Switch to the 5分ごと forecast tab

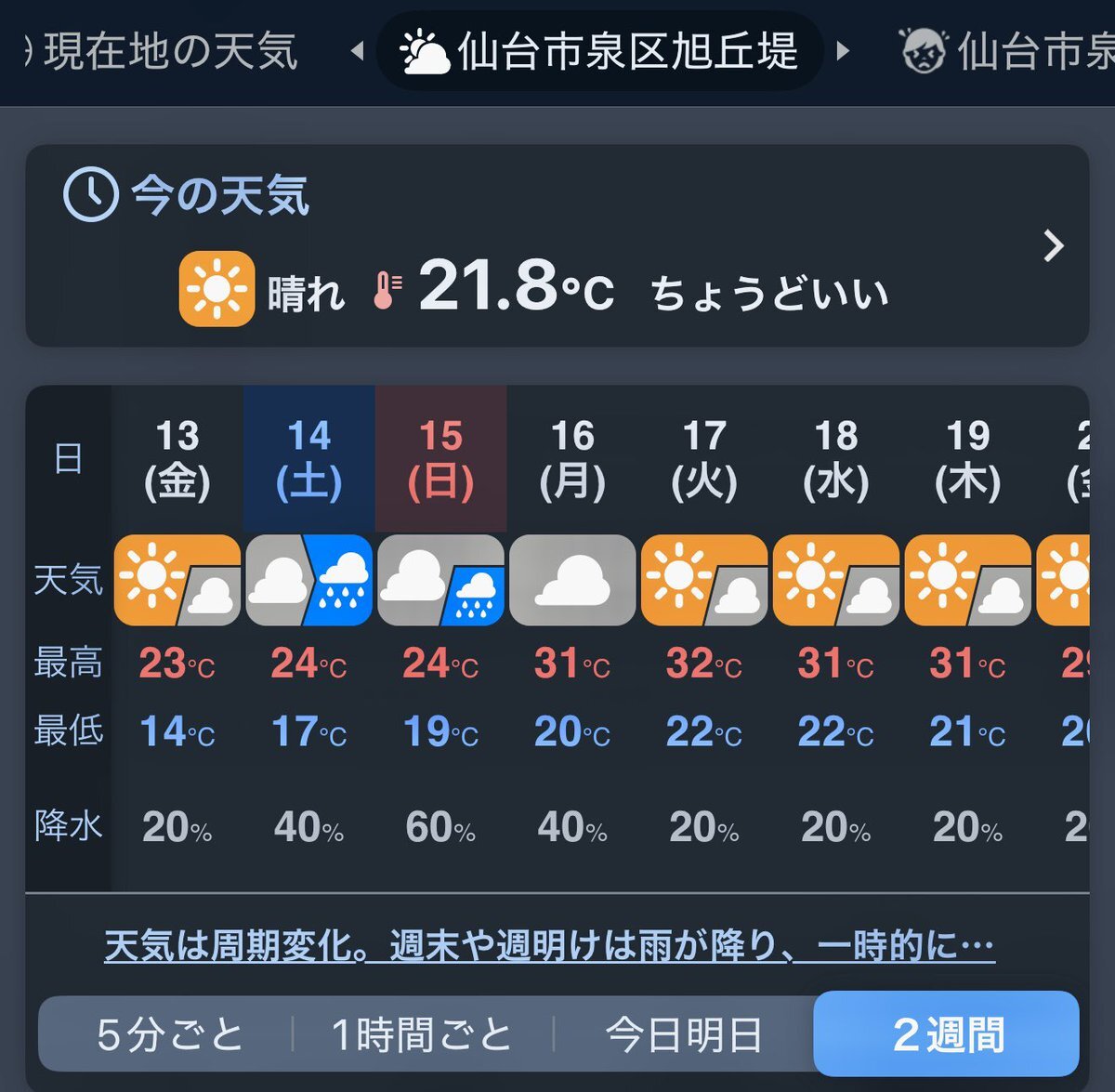(169, 1034)
